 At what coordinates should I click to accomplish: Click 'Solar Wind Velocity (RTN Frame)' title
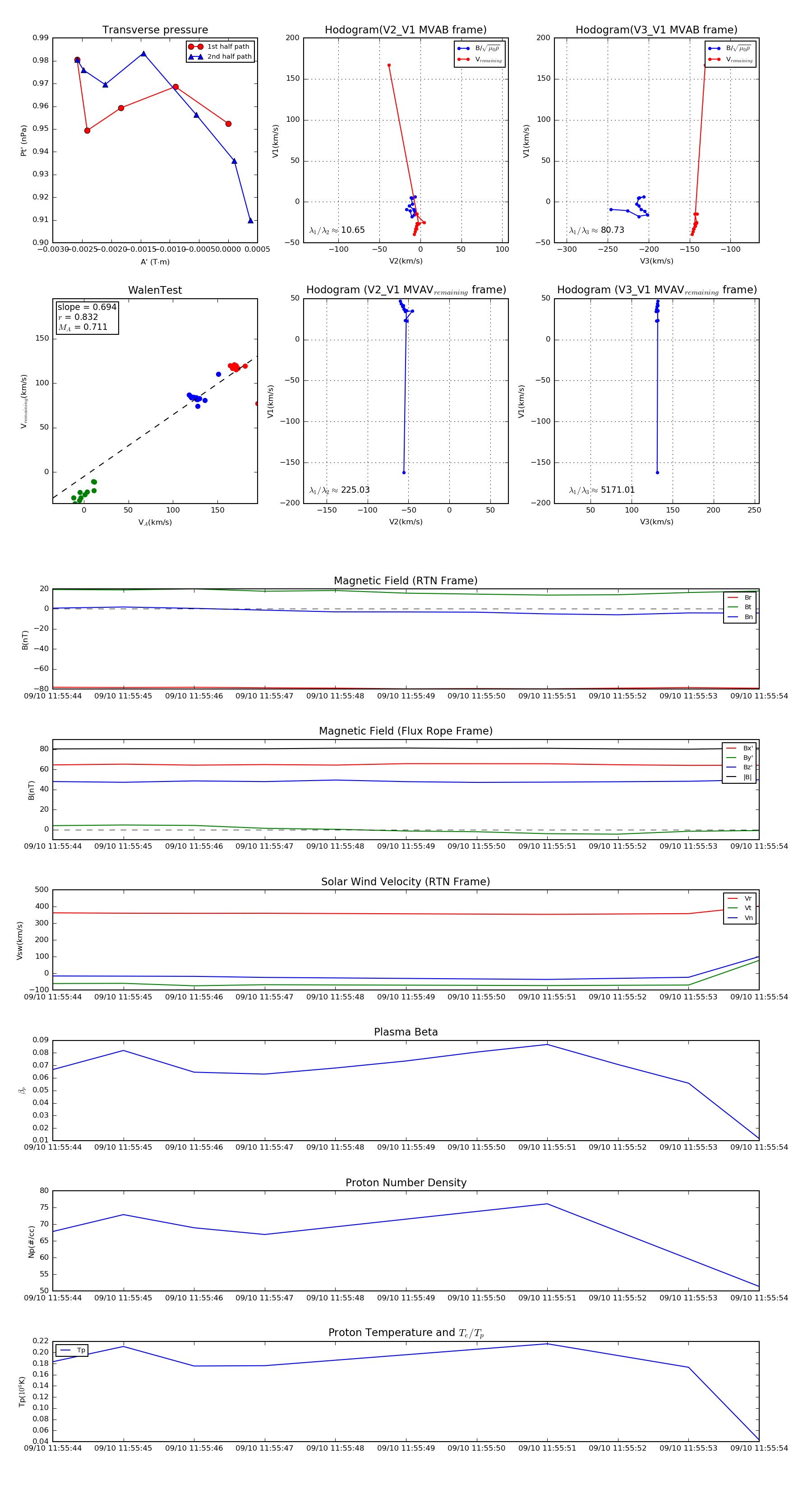point(406,882)
